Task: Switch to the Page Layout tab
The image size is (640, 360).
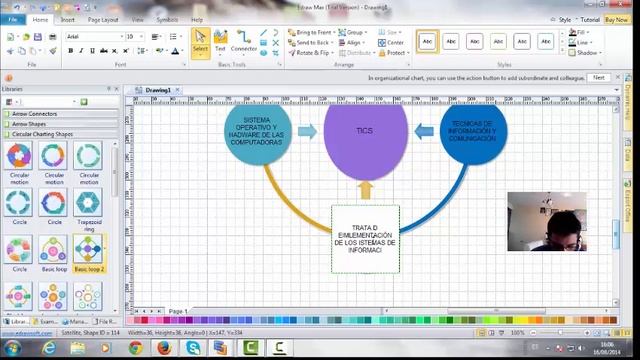Action: pyautogui.click(x=103, y=20)
